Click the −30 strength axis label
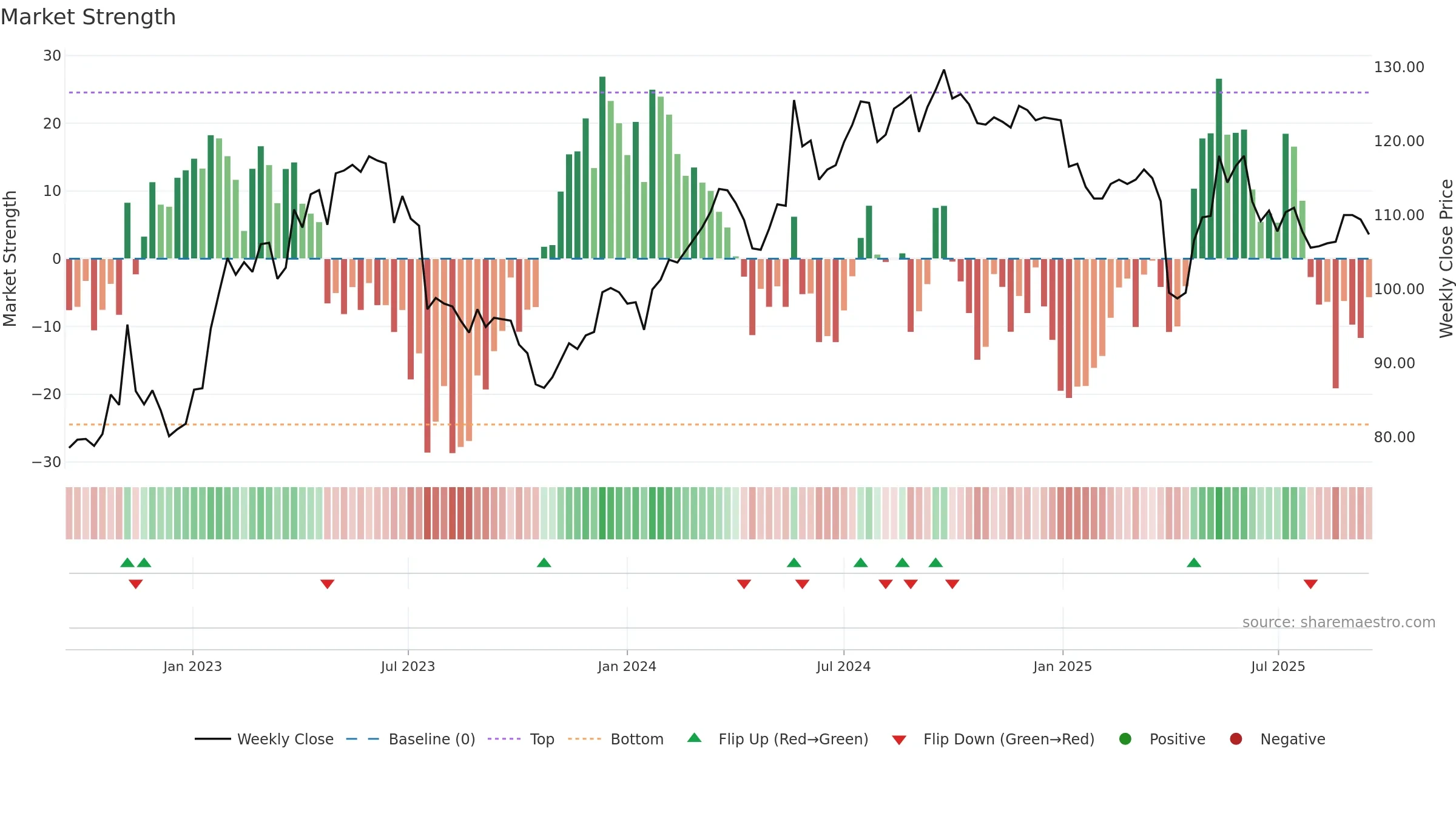 (47, 462)
